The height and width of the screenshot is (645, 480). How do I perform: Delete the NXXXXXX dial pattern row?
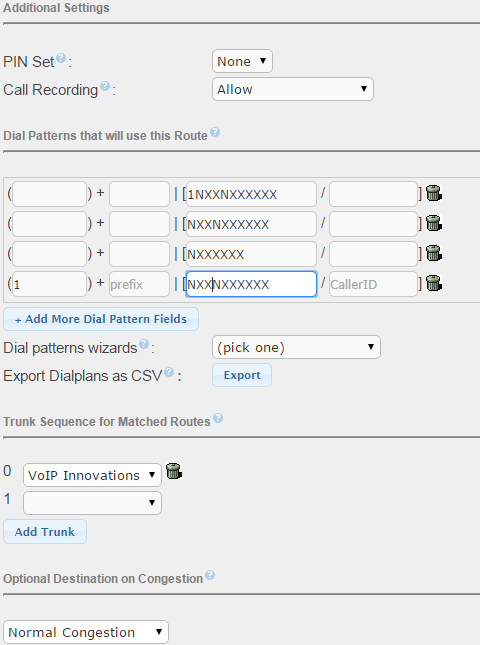434,253
